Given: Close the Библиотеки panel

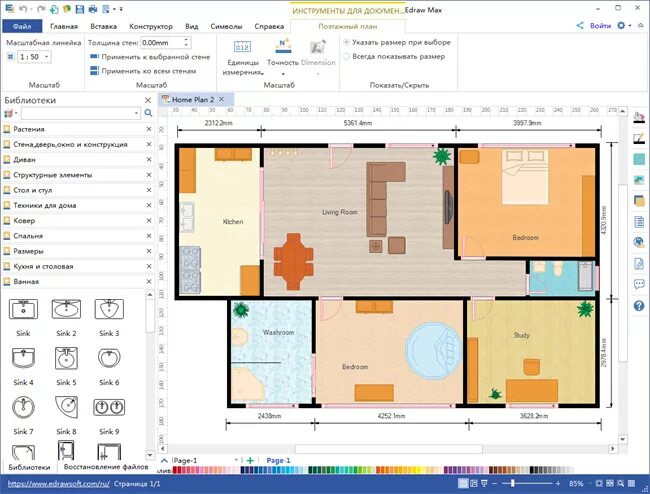Looking at the screenshot, I should click(148, 100).
